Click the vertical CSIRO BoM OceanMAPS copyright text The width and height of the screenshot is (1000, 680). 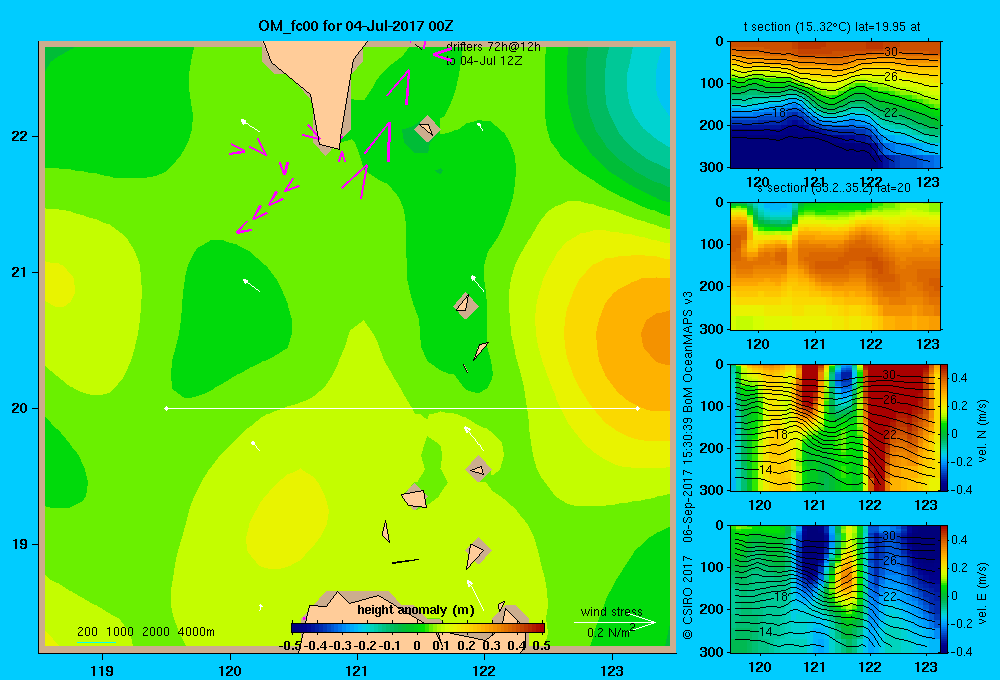tap(688, 465)
